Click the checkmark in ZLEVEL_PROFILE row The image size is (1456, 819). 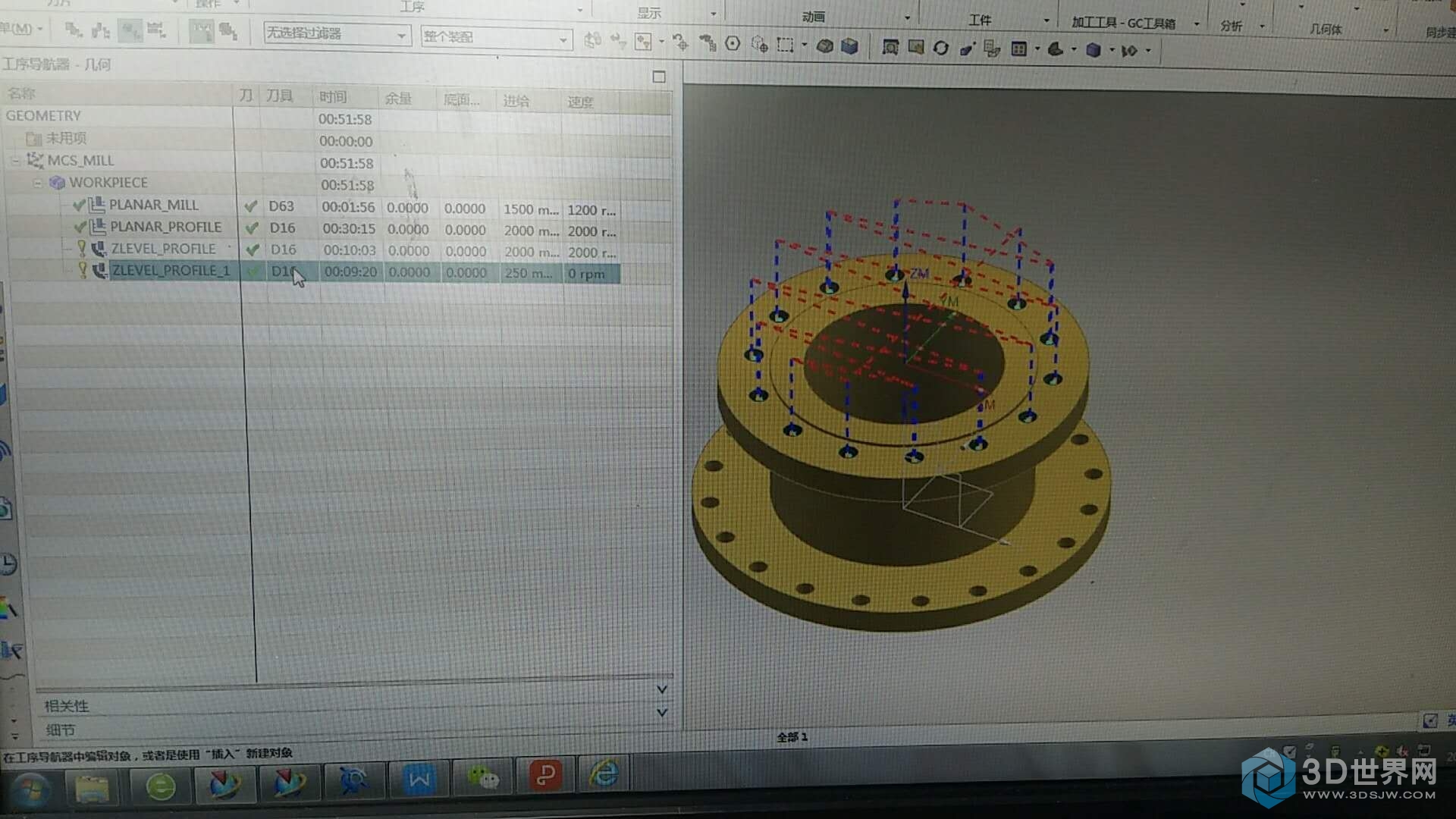[253, 249]
